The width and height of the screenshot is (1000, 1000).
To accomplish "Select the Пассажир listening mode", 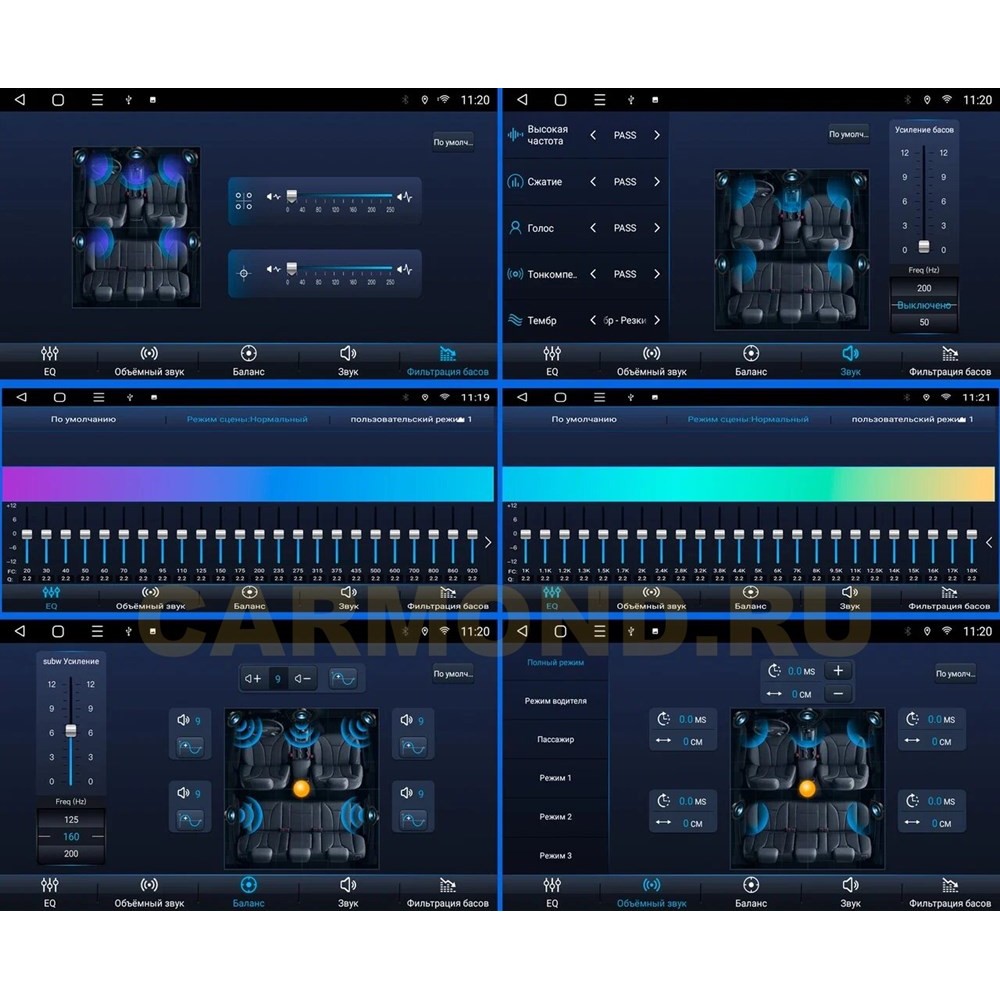I will pyautogui.click(x=555, y=740).
